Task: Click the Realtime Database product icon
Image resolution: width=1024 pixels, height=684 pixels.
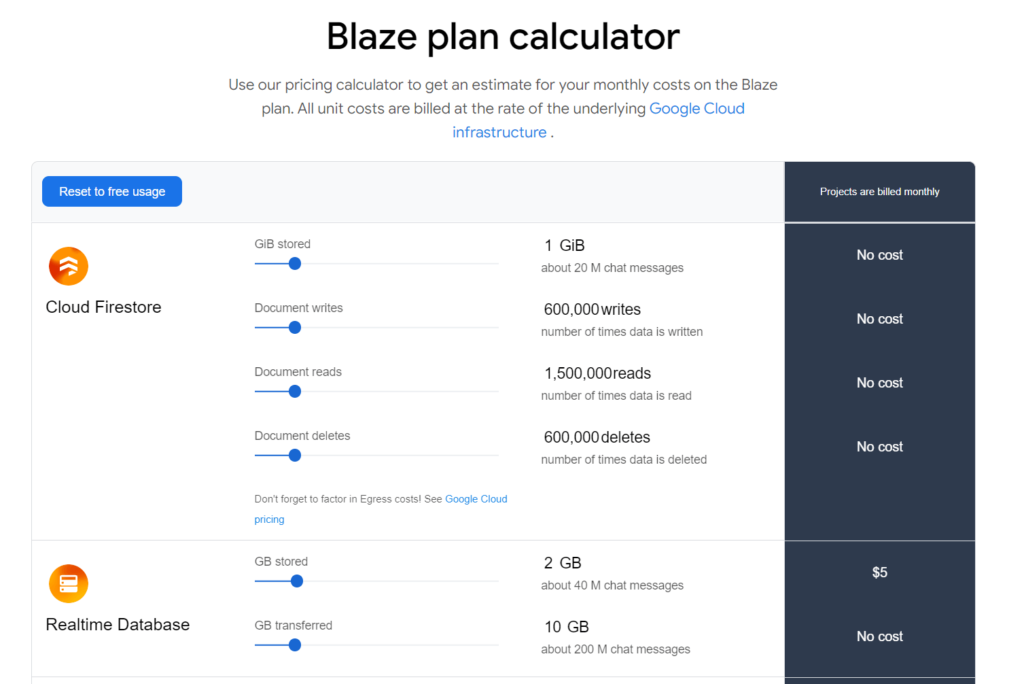Action: pyautogui.click(x=68, y=584)
